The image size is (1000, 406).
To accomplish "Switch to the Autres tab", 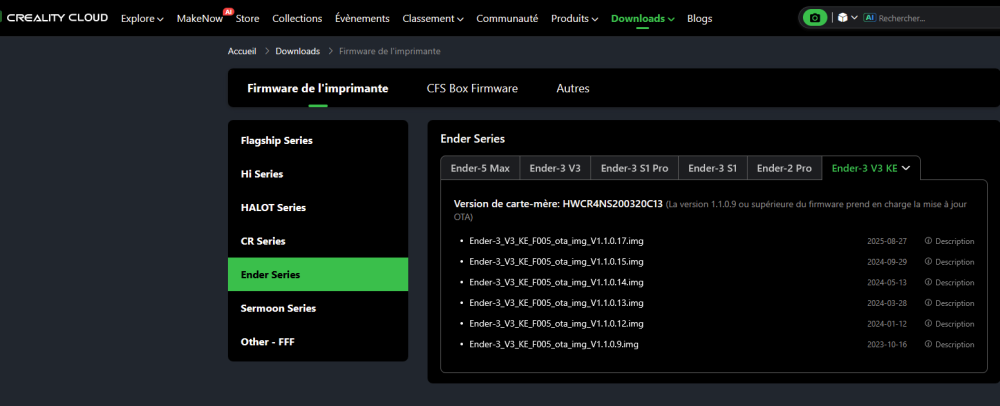I will (573, 88).
